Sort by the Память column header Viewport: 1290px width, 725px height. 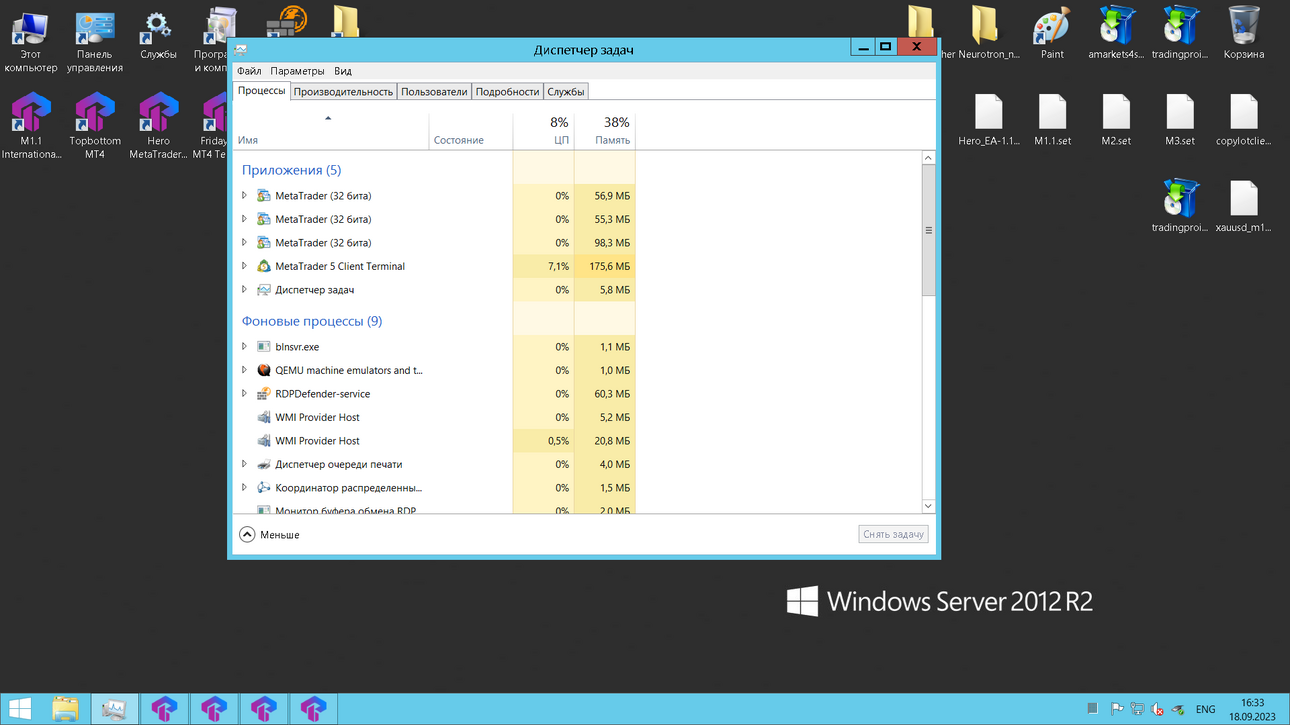pyautogui.click(x=604, y=131)
